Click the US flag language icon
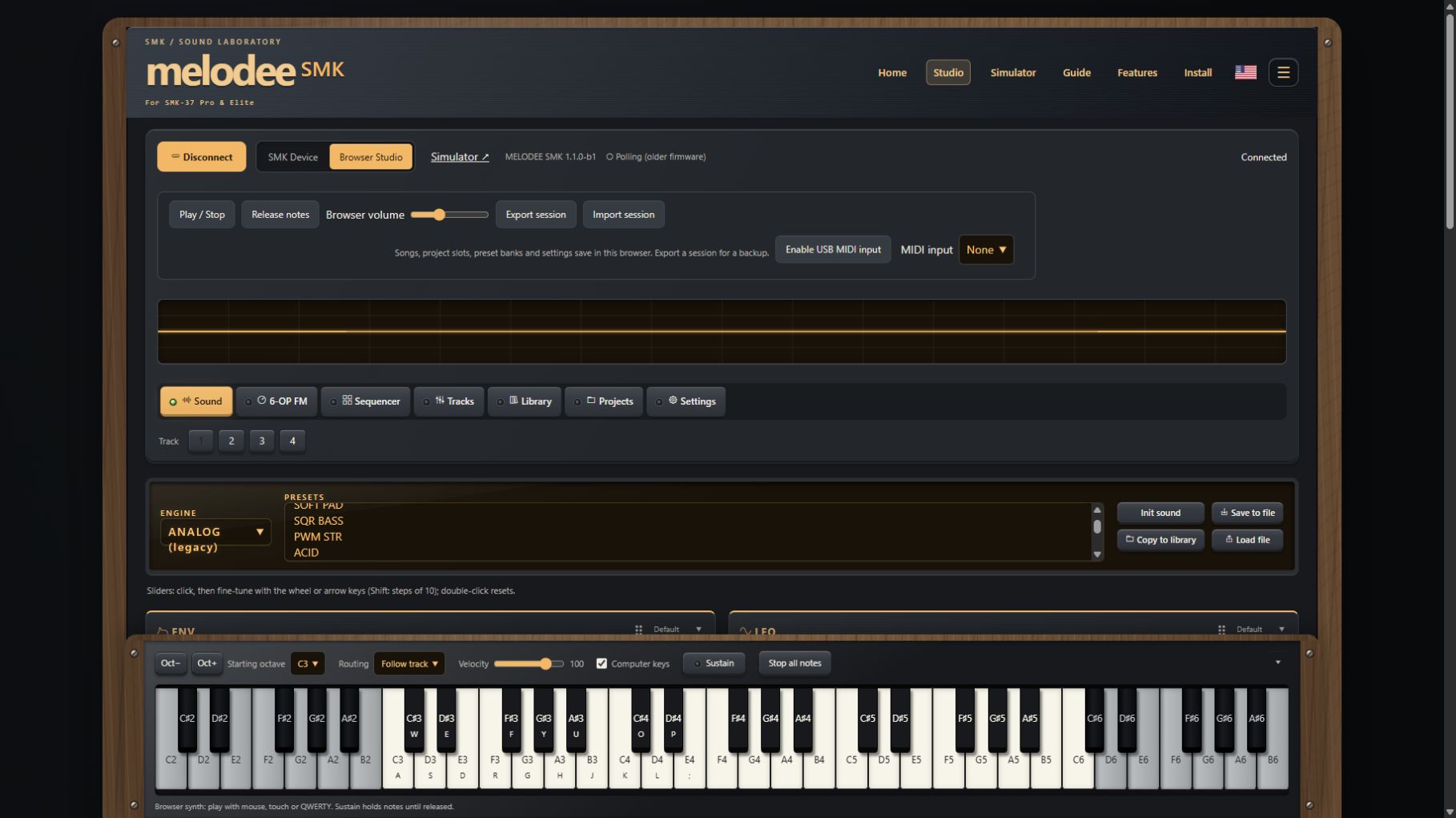1456x818 pixels. (1245, 72)
